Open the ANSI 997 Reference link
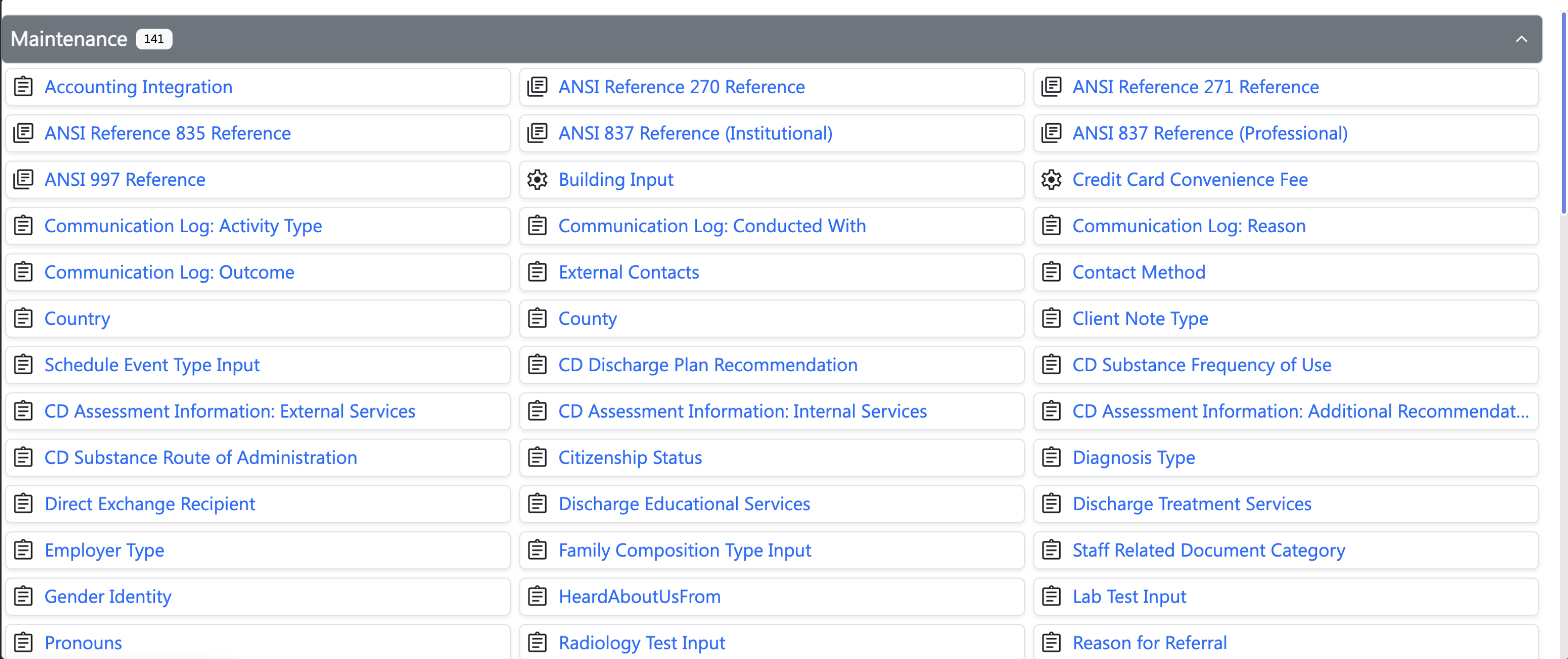 click(x=125, y=179)
